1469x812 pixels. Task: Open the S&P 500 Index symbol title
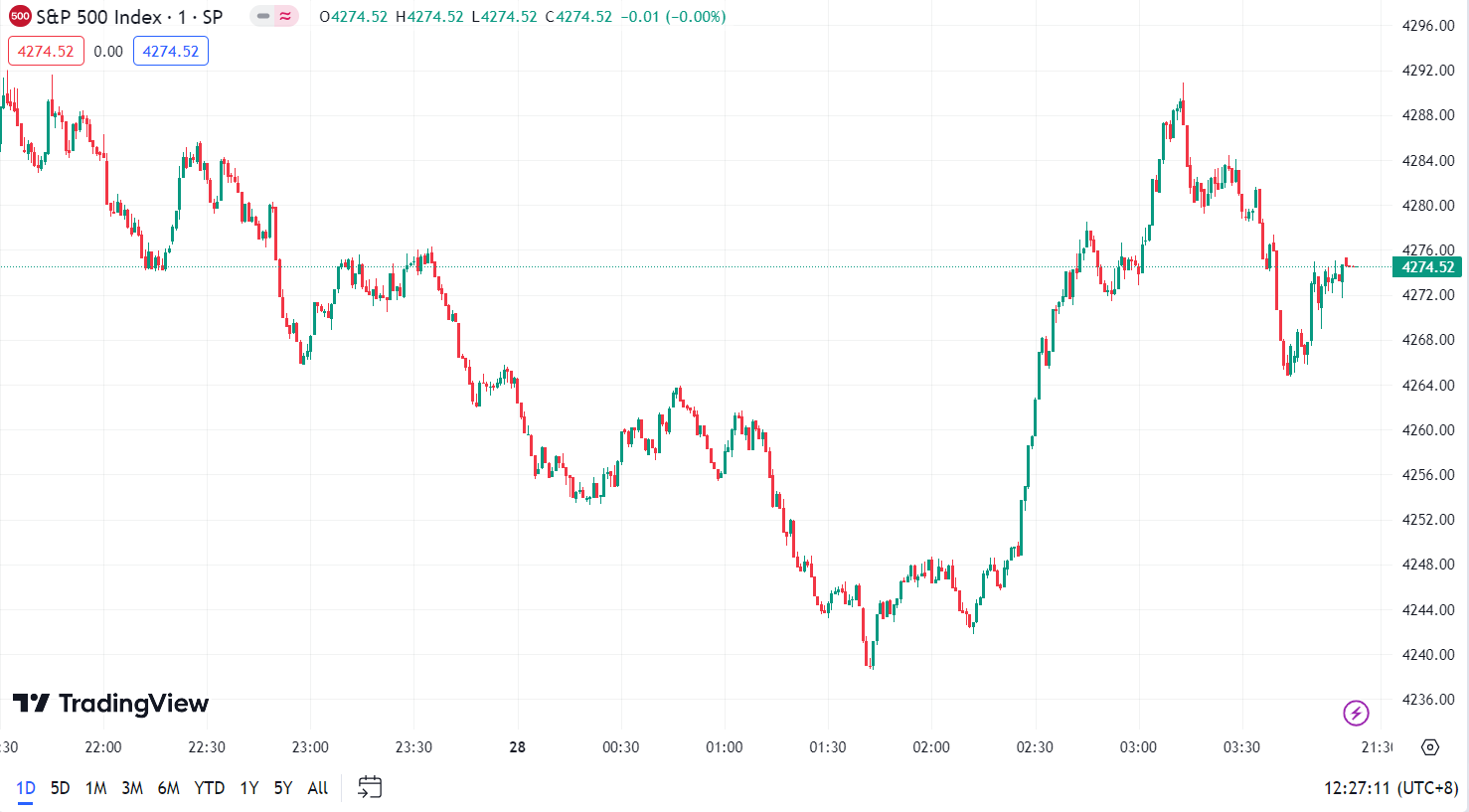[x=129, y=17]
